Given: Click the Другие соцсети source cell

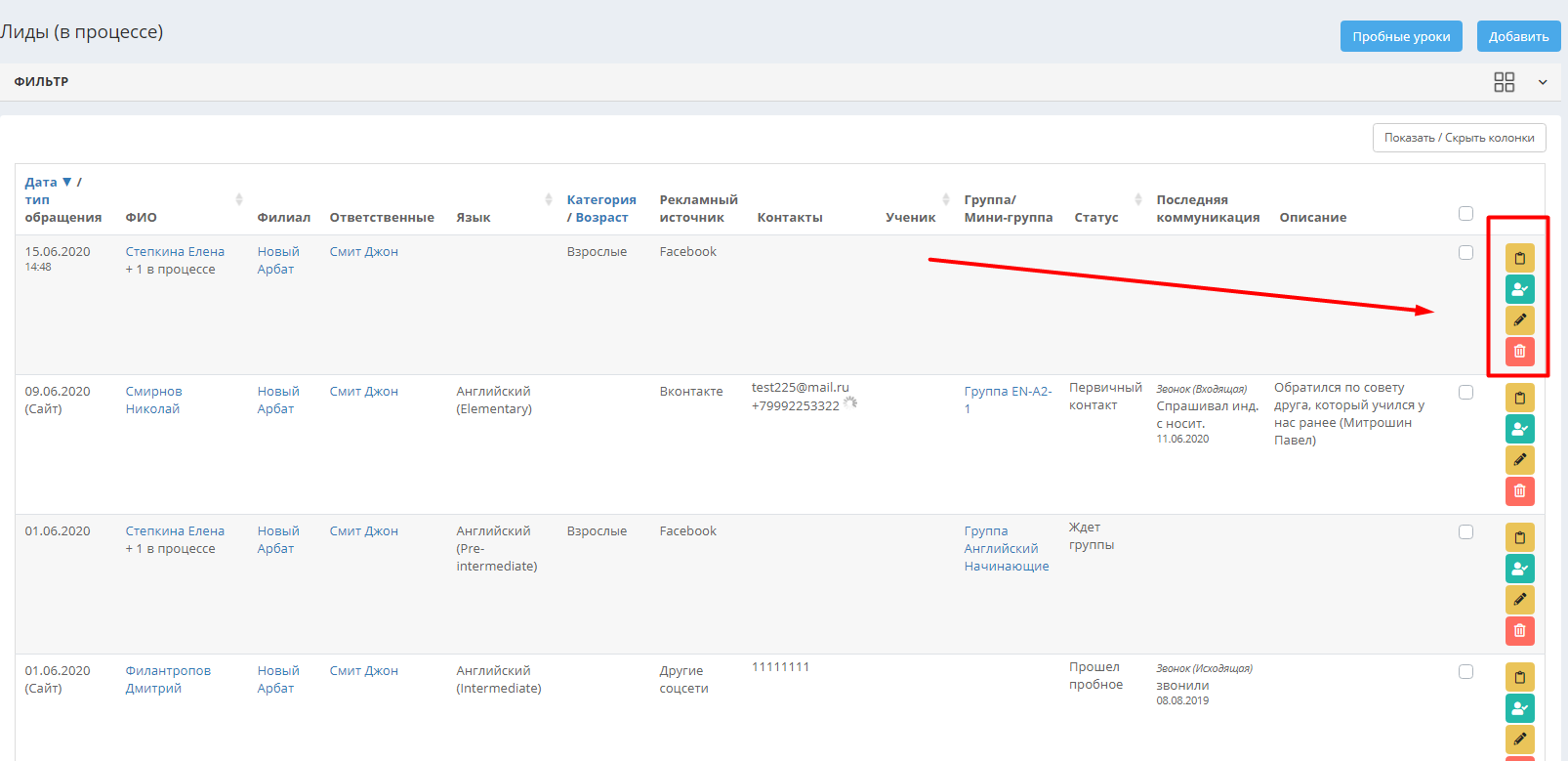Looking at the screenshot, I should pyautogui.click(x=683, y=679).
